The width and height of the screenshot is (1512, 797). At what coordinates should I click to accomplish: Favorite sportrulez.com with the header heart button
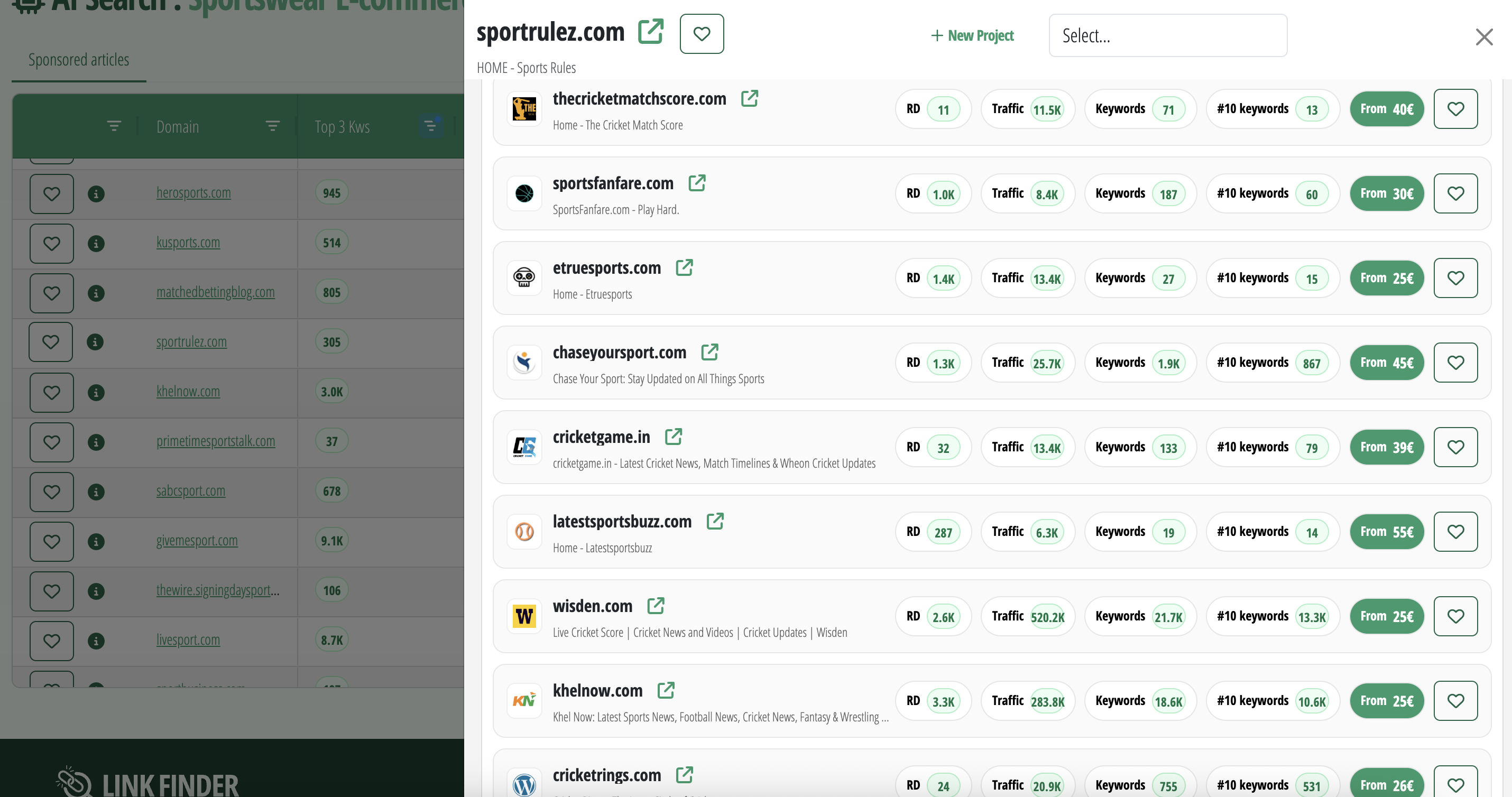tap(702, 34)
